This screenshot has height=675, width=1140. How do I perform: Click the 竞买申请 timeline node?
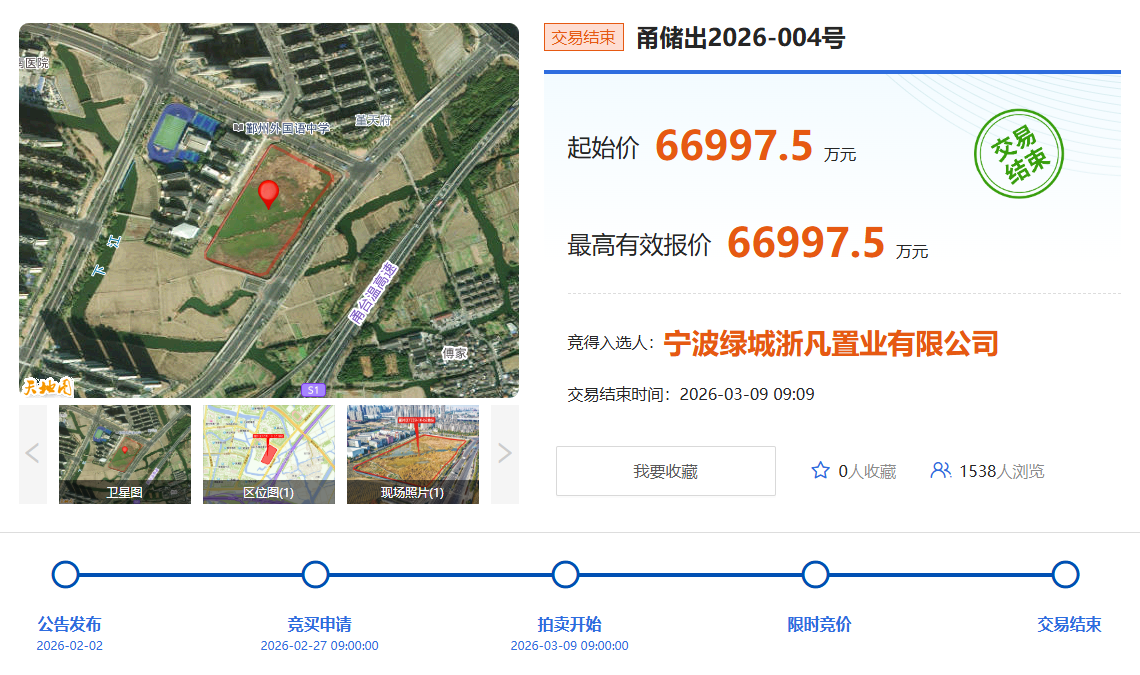[x=316, y=575]
